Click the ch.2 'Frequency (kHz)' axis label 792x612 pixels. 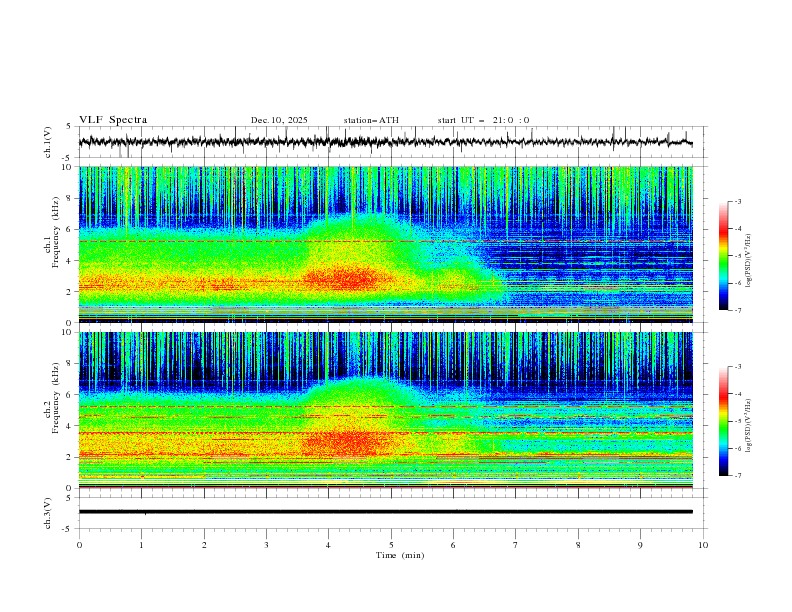tap(56, 398)
